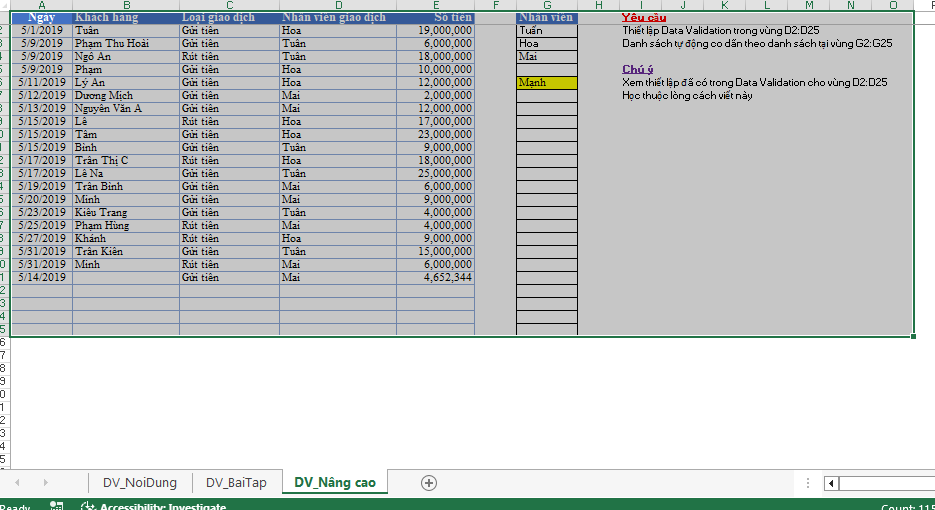The image size is (935, 510).
Task: Select employee cell Hoa in 5/1/2019 row
Action: pos(338,30)
